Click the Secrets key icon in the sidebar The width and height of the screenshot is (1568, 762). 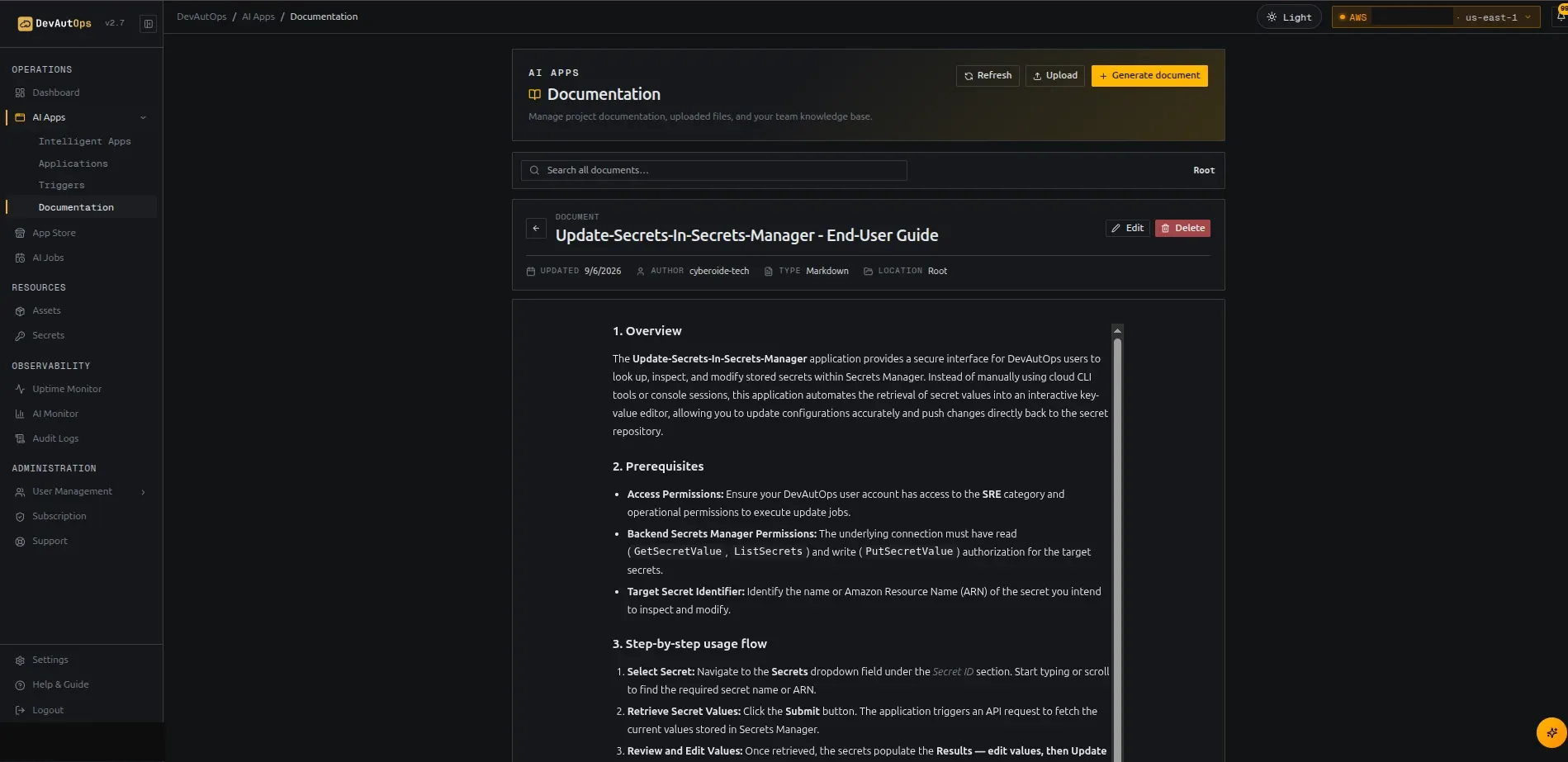point(20,336)
